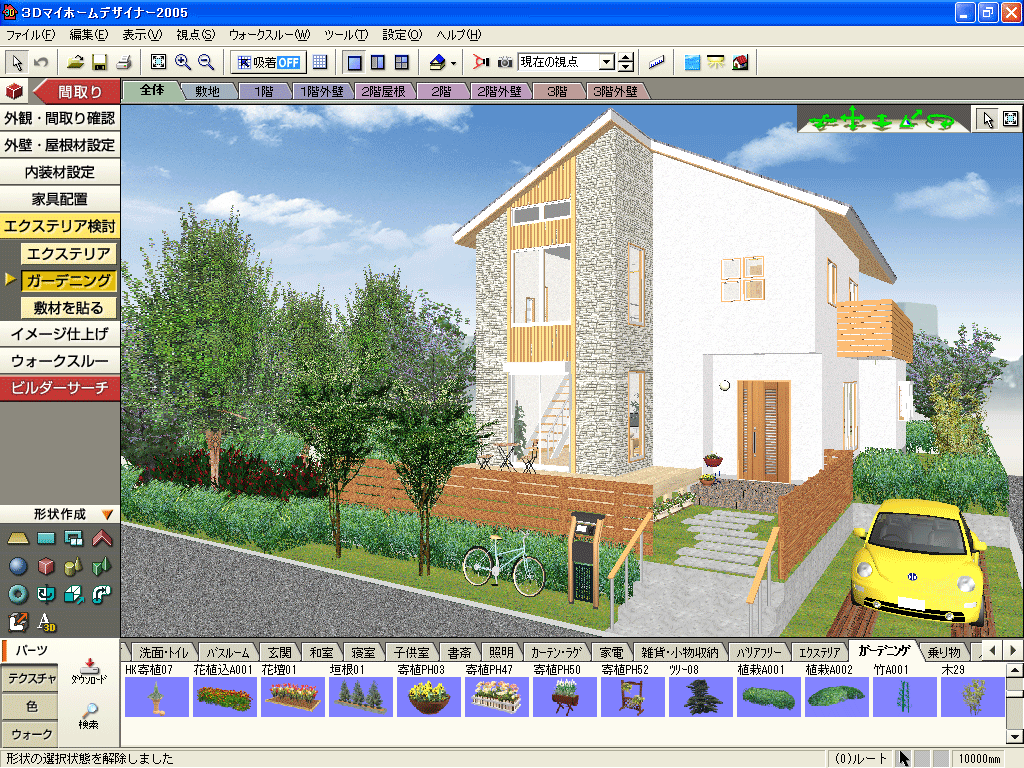Switch to the 2階屋根 tab

[x=381, y=92]
